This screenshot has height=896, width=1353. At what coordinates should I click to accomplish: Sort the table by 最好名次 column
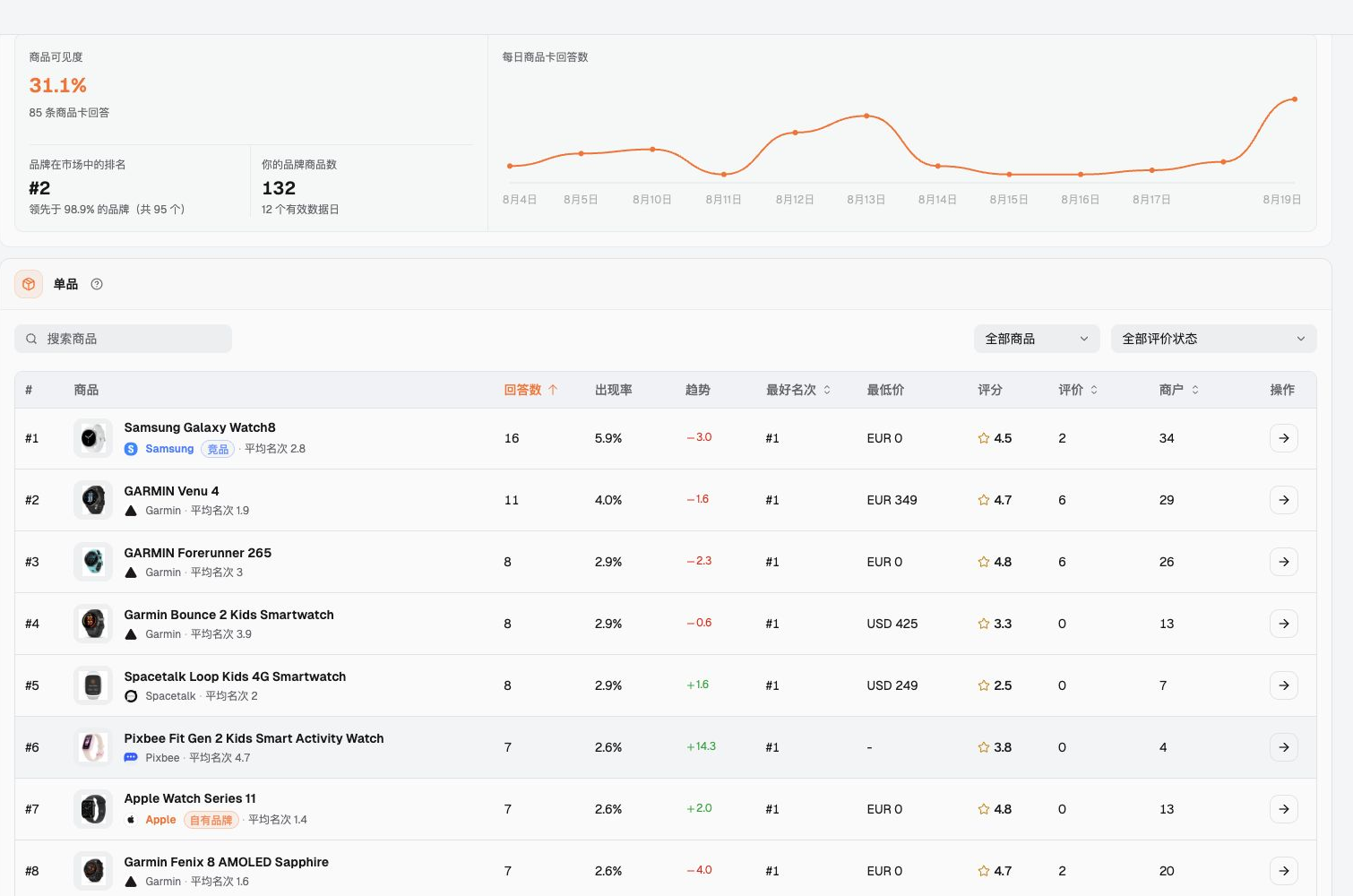pyautogui.click(x=798, y=390)
